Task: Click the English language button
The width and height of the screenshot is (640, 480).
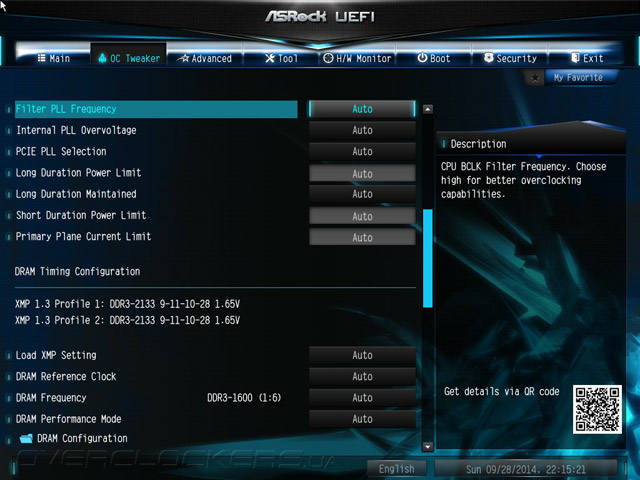Action: click(396, 469)
